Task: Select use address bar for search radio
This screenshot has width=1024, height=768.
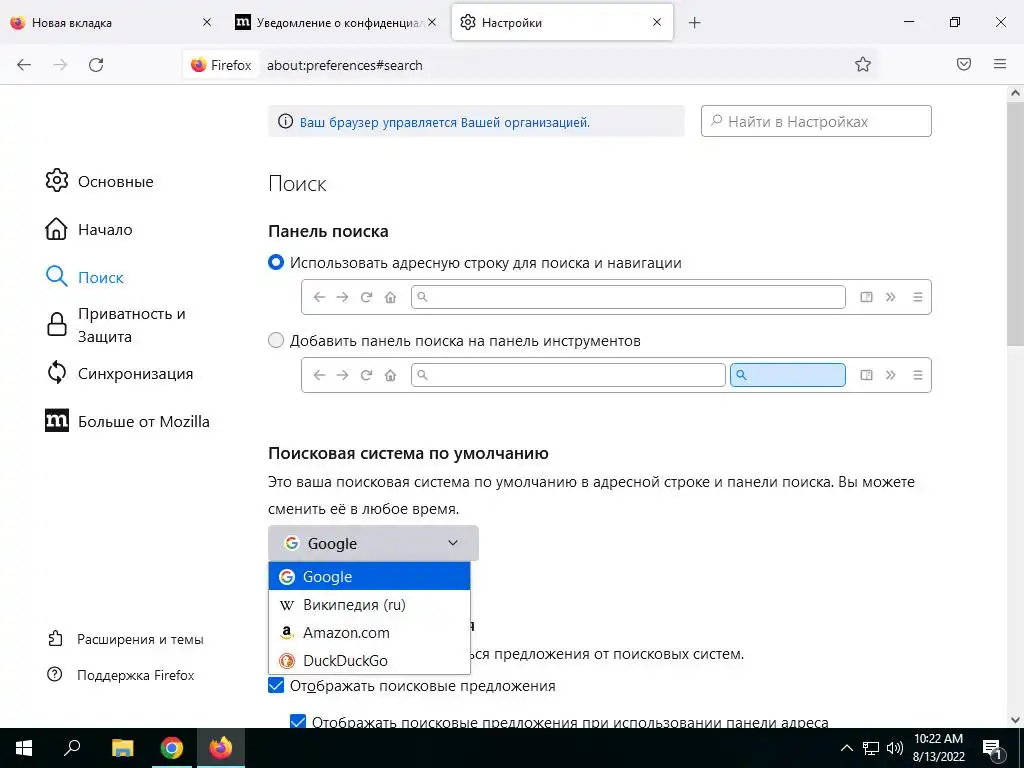Action: [276, 263]
